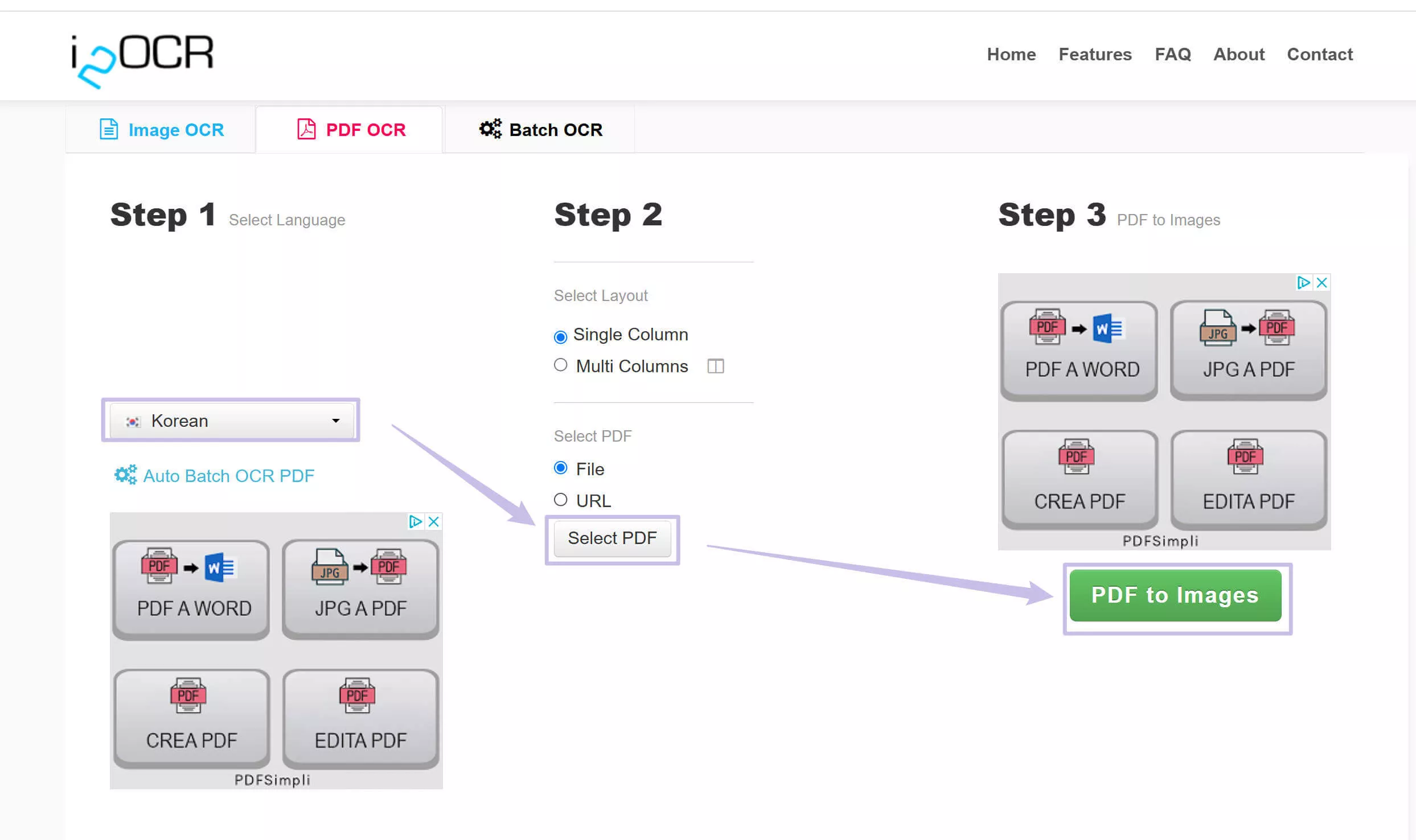The image size is (1416, 840).
Task: Click PDF A WORD in the left ad
Action: tap(191, 589)
